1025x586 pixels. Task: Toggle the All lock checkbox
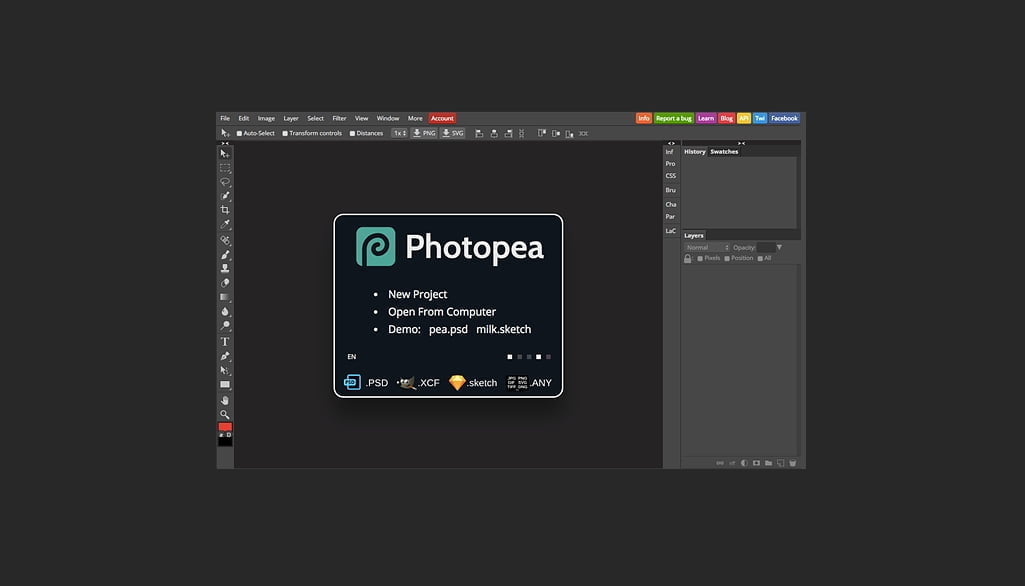[760, 258]
